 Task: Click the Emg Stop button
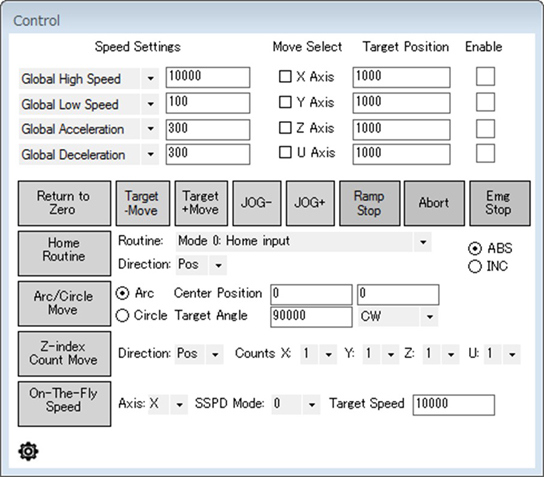pos(500,203)
